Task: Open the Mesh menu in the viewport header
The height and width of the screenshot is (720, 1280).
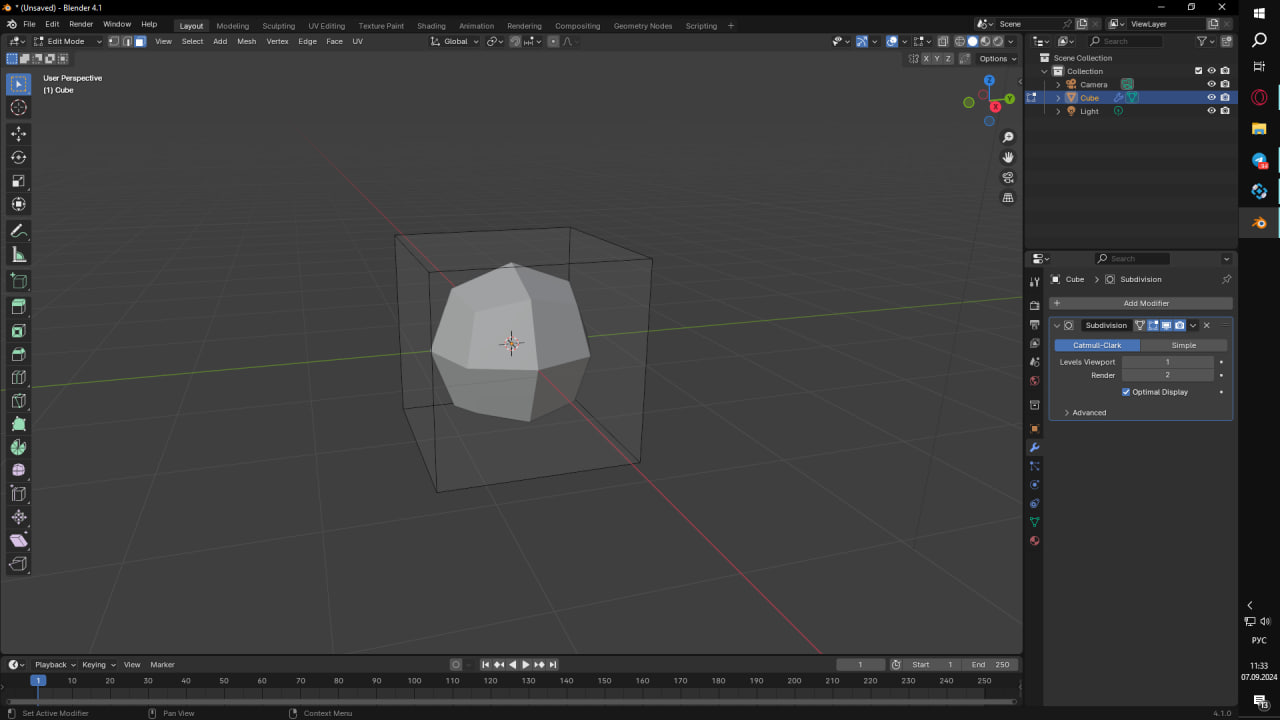Action: tap(246, 41)
